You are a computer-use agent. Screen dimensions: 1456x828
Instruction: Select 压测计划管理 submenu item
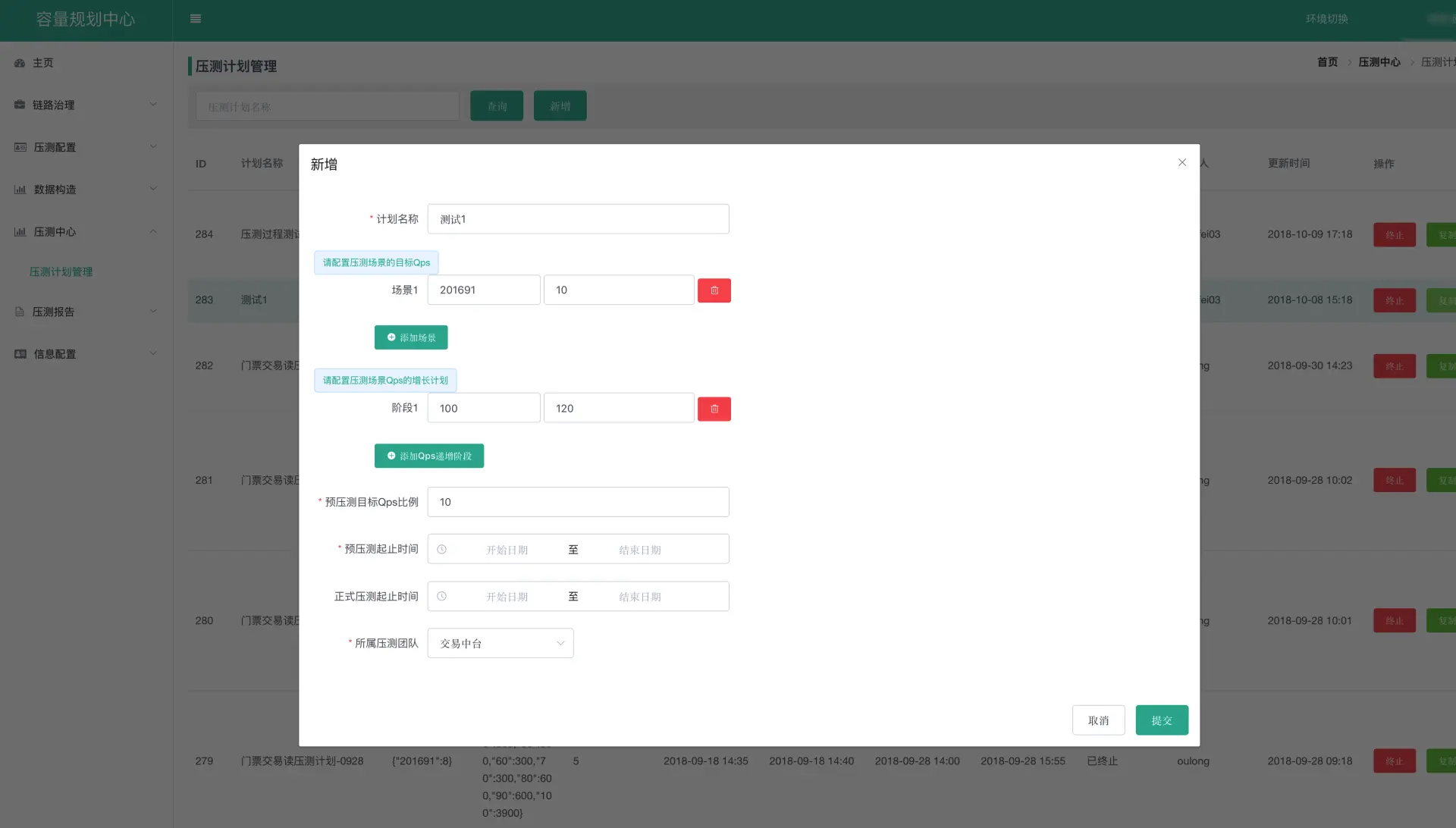[61, 271]
